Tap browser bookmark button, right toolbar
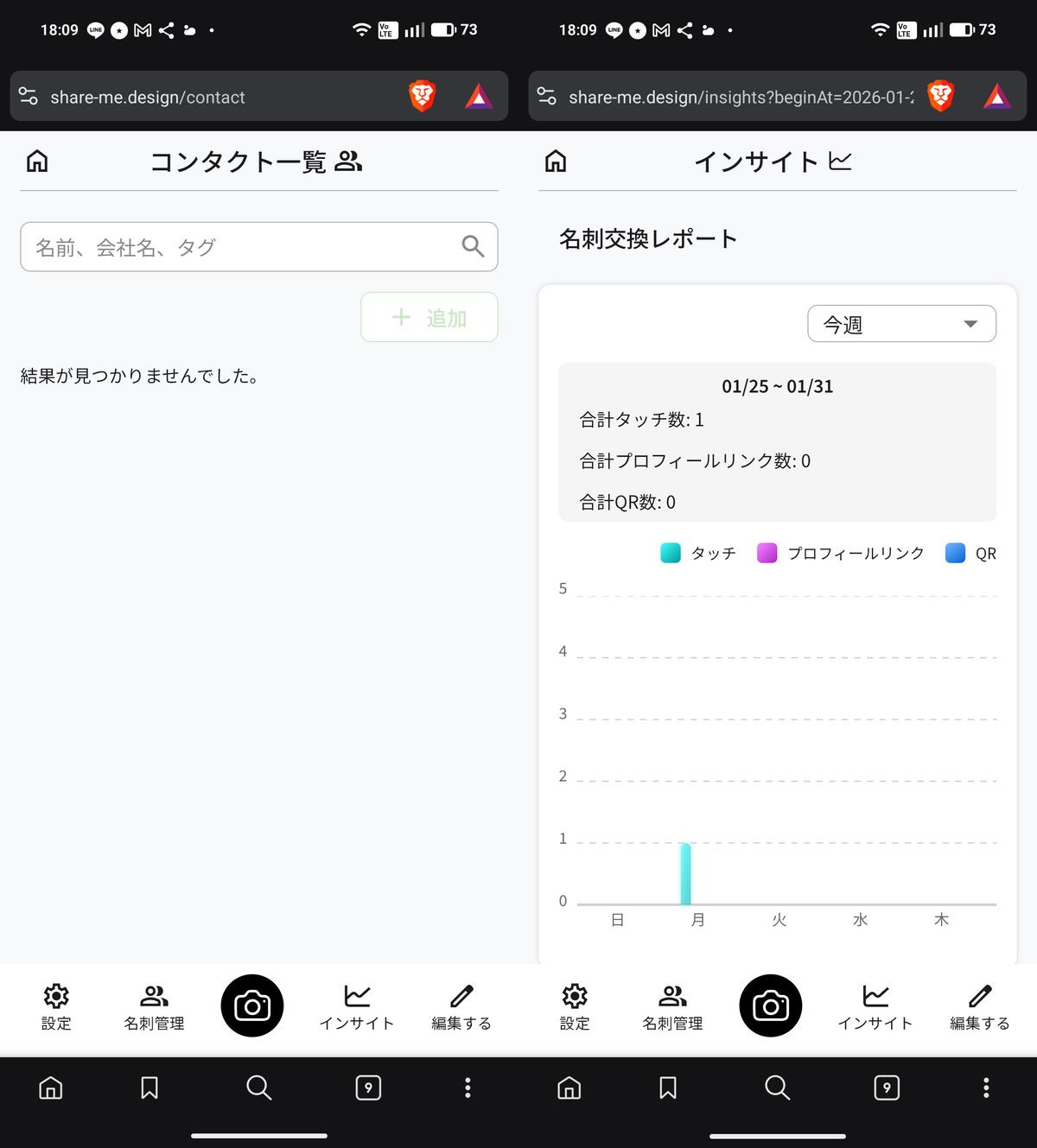 click(668, 1088)
